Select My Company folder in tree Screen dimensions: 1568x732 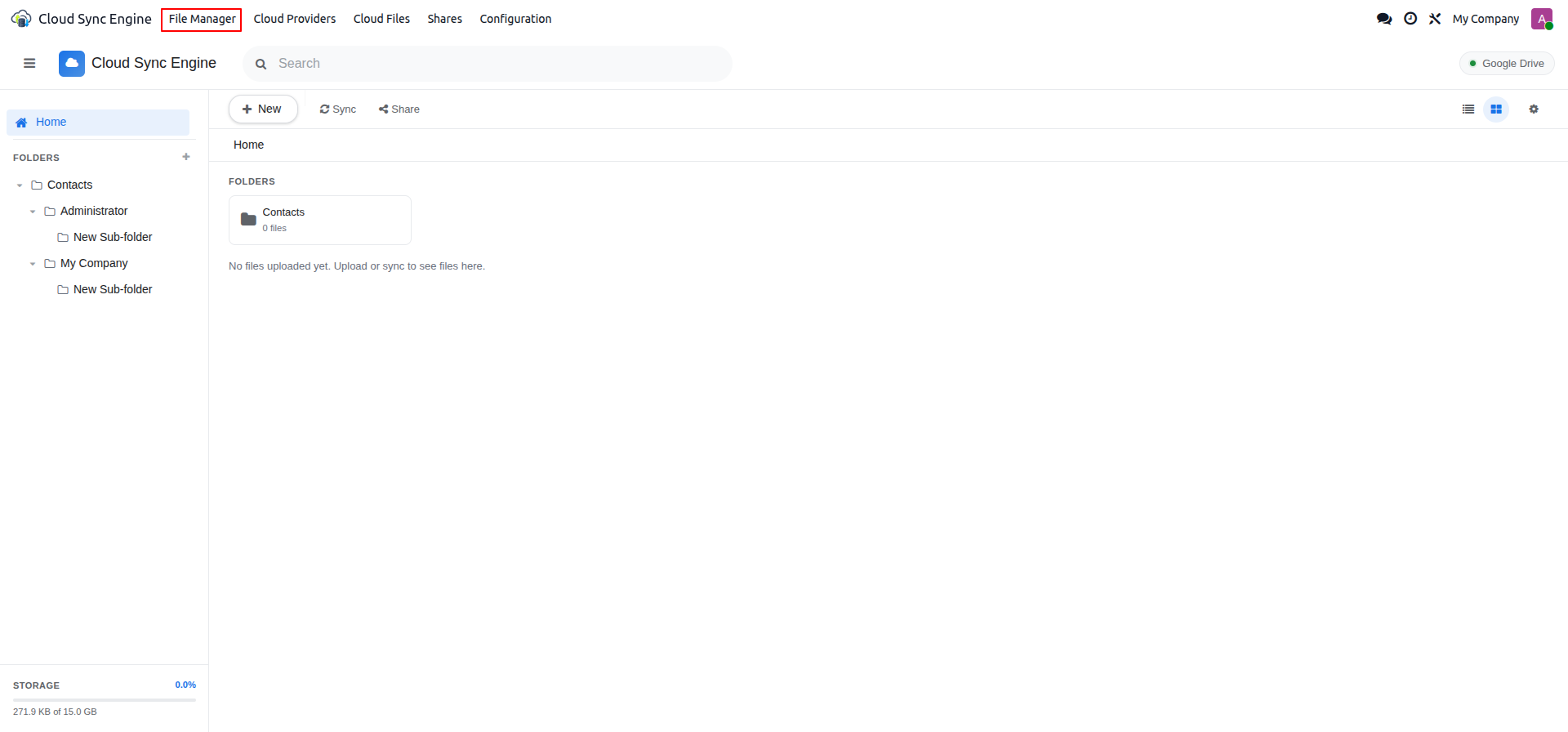point(94,263)
